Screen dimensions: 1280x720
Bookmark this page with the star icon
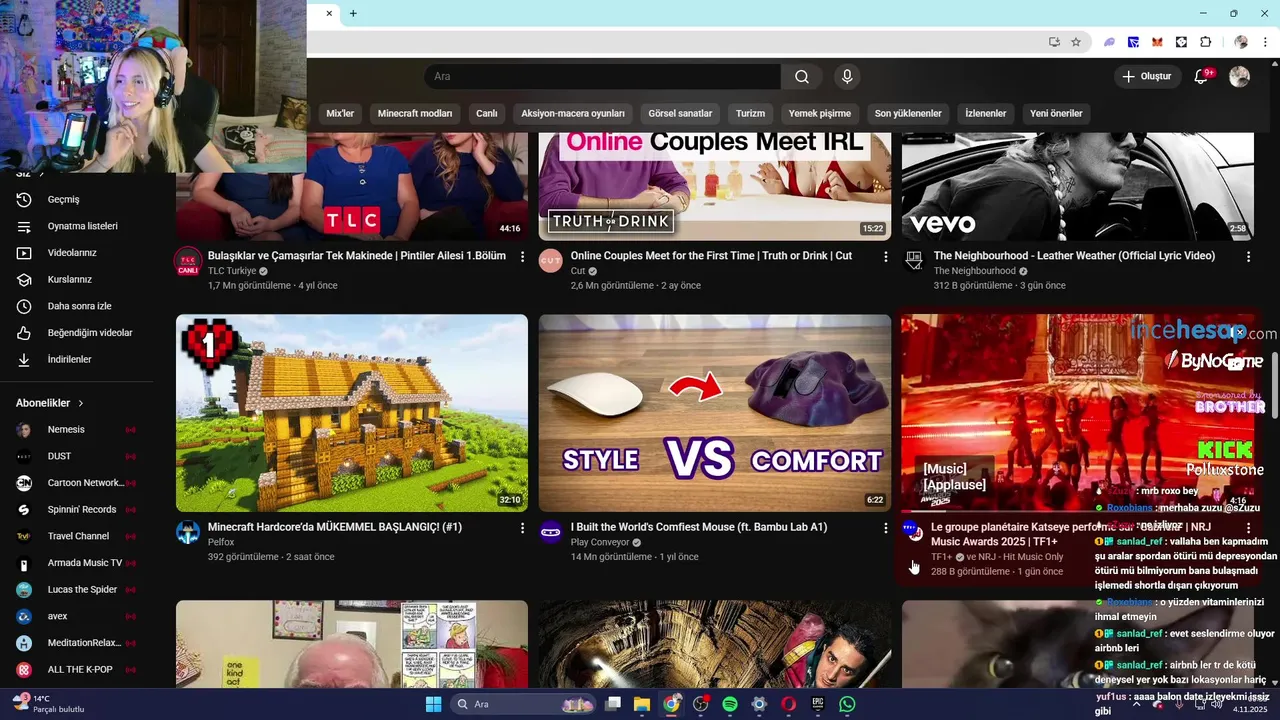point(1076,42)
